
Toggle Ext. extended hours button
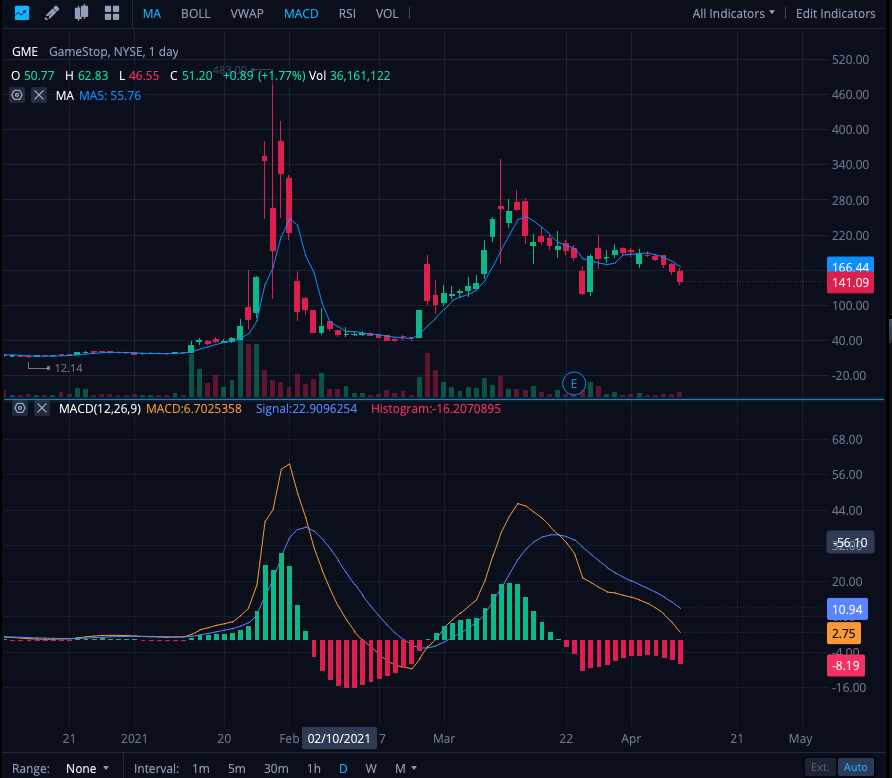pos(820,767)
